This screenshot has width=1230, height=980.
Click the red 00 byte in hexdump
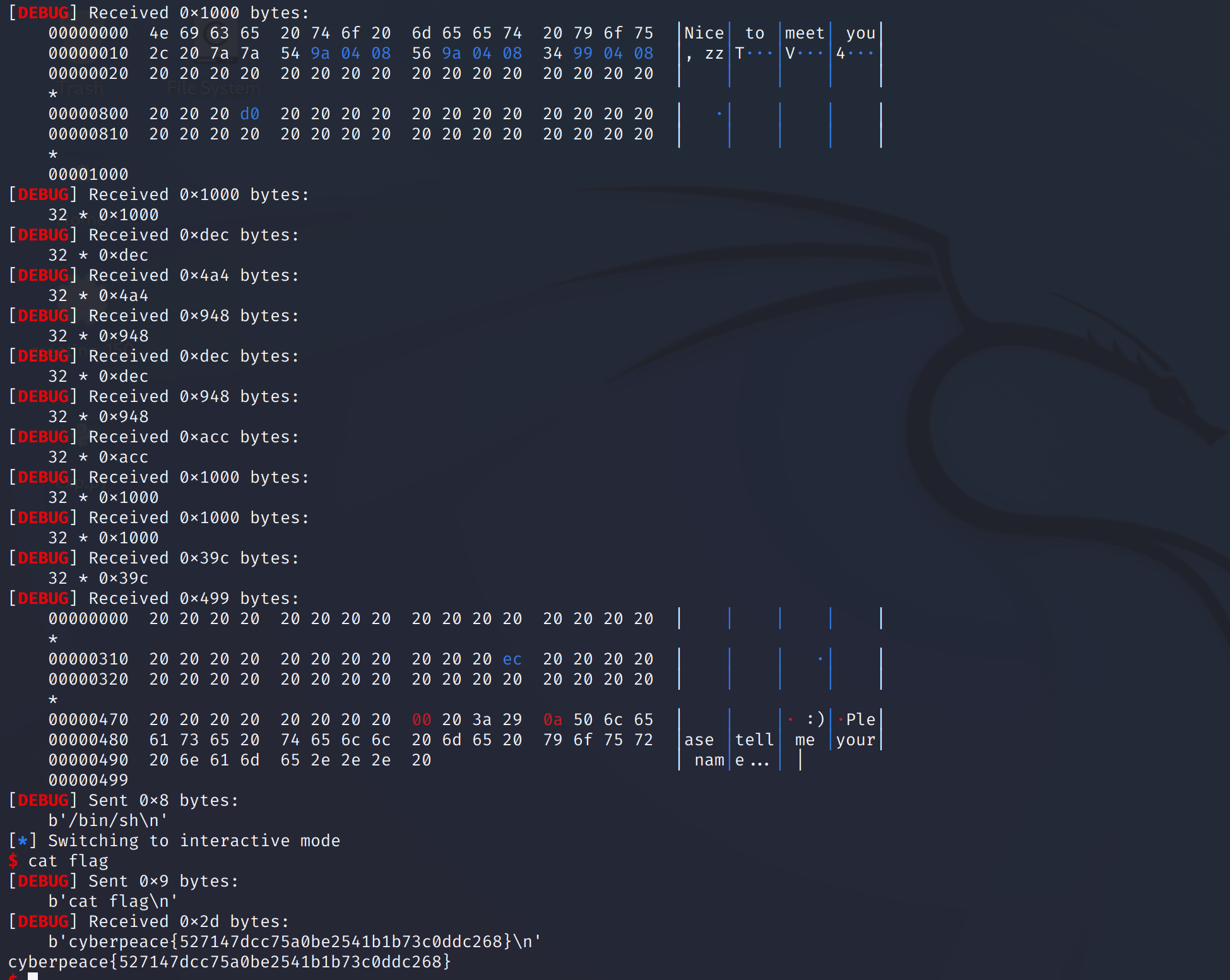pyautogui.click(x=422, y=719)
